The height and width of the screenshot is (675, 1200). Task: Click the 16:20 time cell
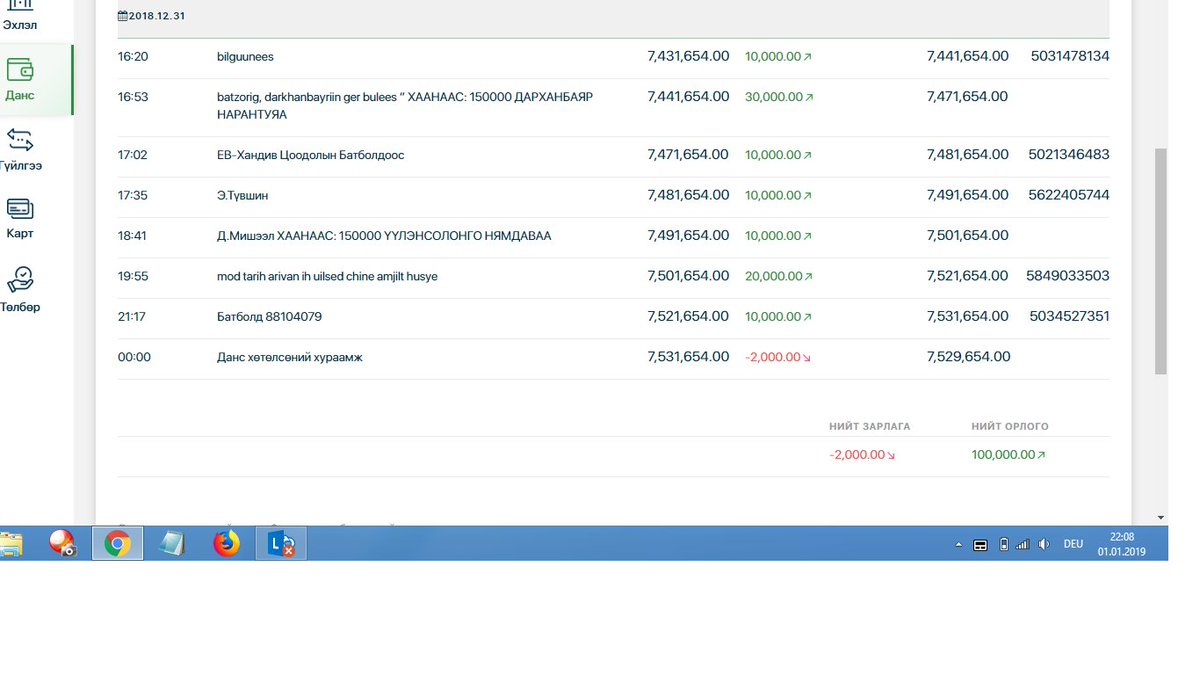coord(133,57)
